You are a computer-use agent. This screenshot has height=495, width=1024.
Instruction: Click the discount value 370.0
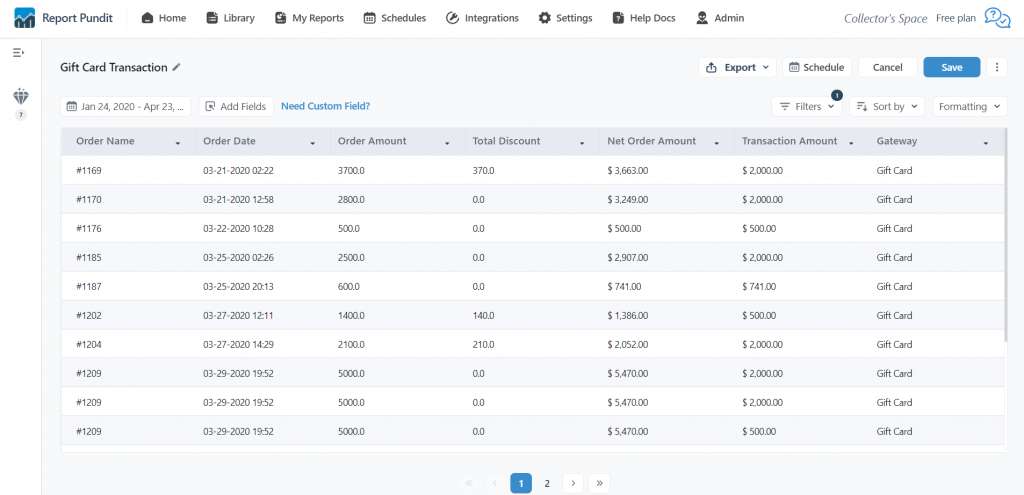coord(483,170)
